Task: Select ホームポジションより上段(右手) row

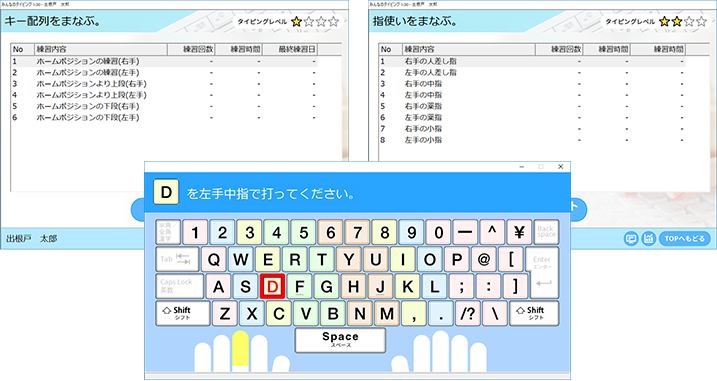Action: pos(164,84)
